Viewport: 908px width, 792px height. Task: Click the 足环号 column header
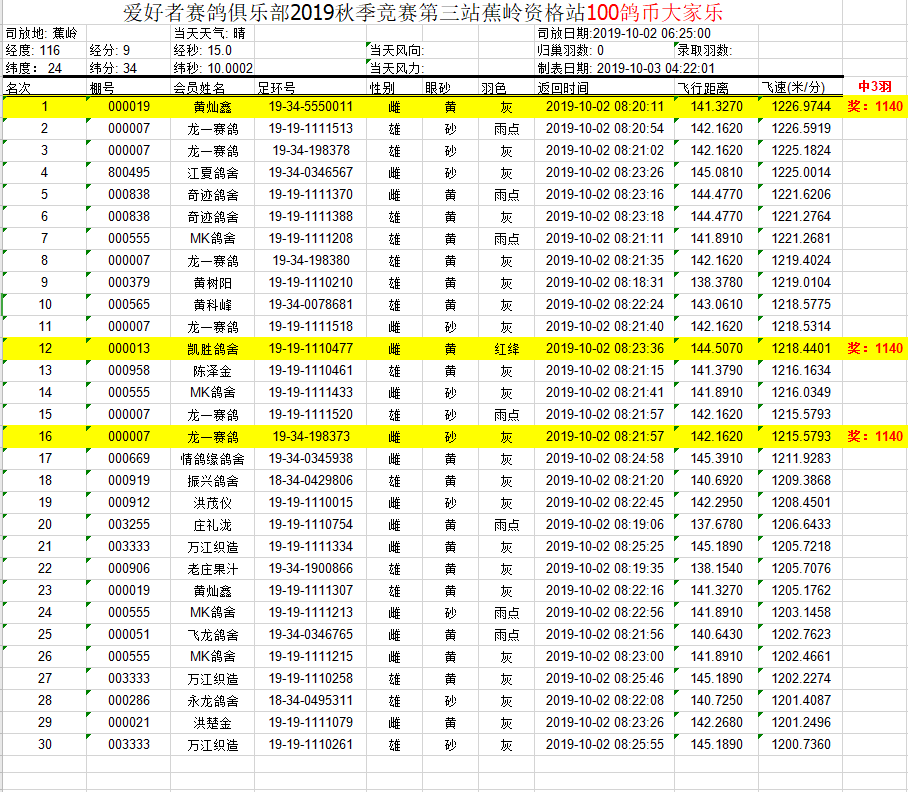coord(276,88)
